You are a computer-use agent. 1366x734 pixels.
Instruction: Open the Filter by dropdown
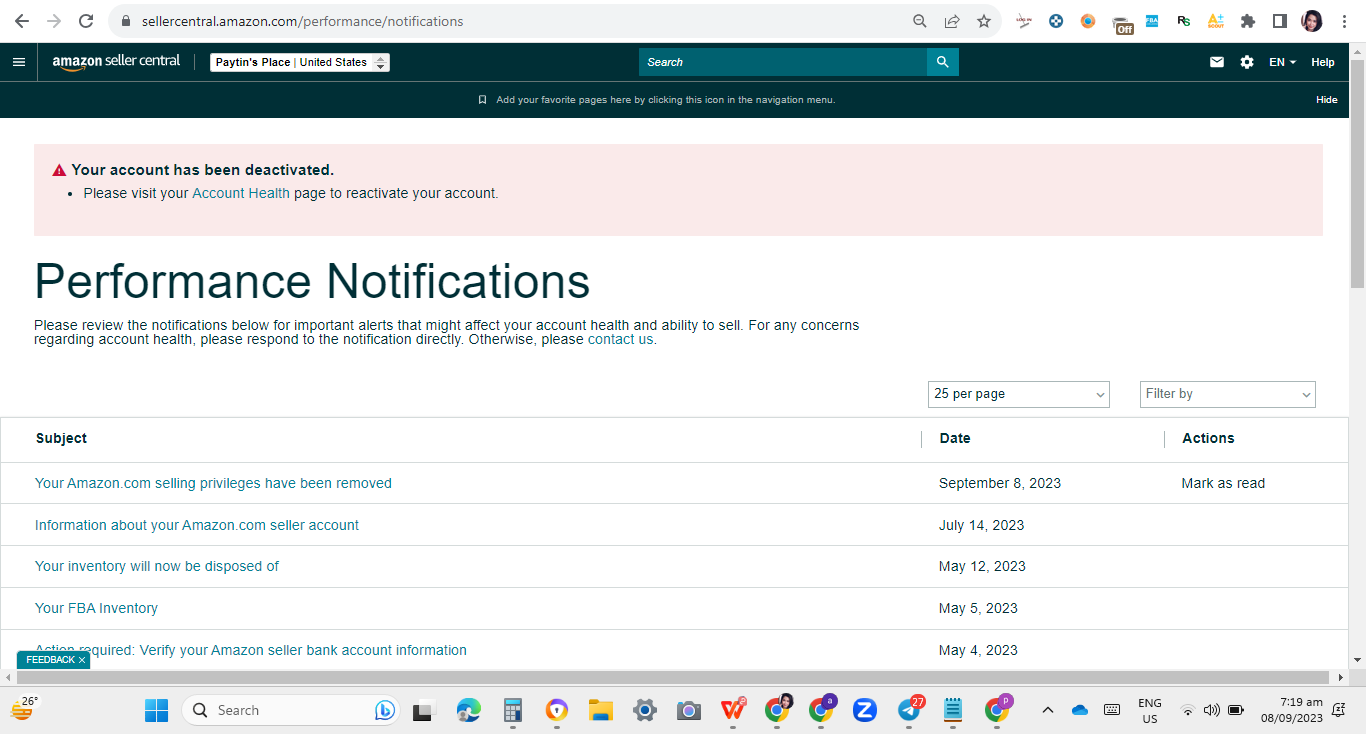(x=1227, y=394)
